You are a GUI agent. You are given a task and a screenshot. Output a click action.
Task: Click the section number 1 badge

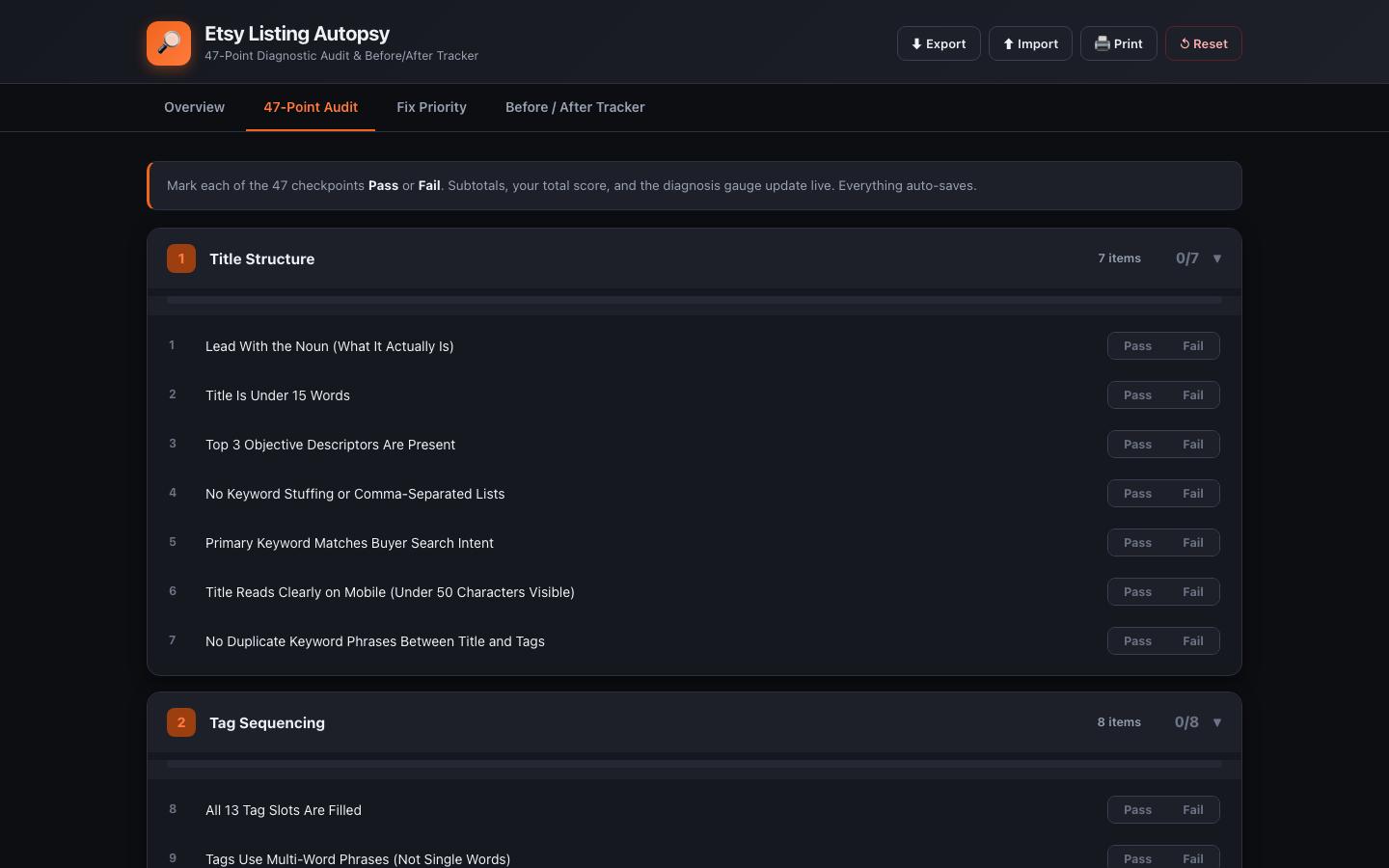[181, 258]
